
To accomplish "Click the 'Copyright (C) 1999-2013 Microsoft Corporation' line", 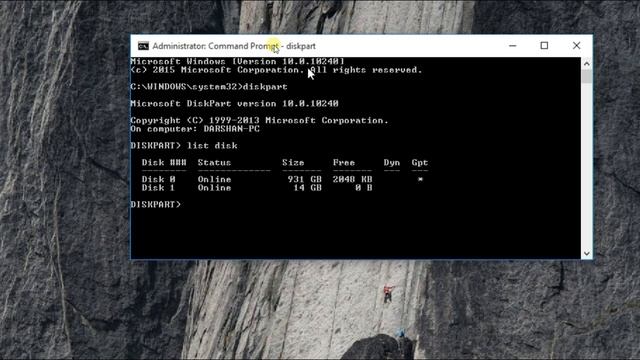I will coord(259,120).
